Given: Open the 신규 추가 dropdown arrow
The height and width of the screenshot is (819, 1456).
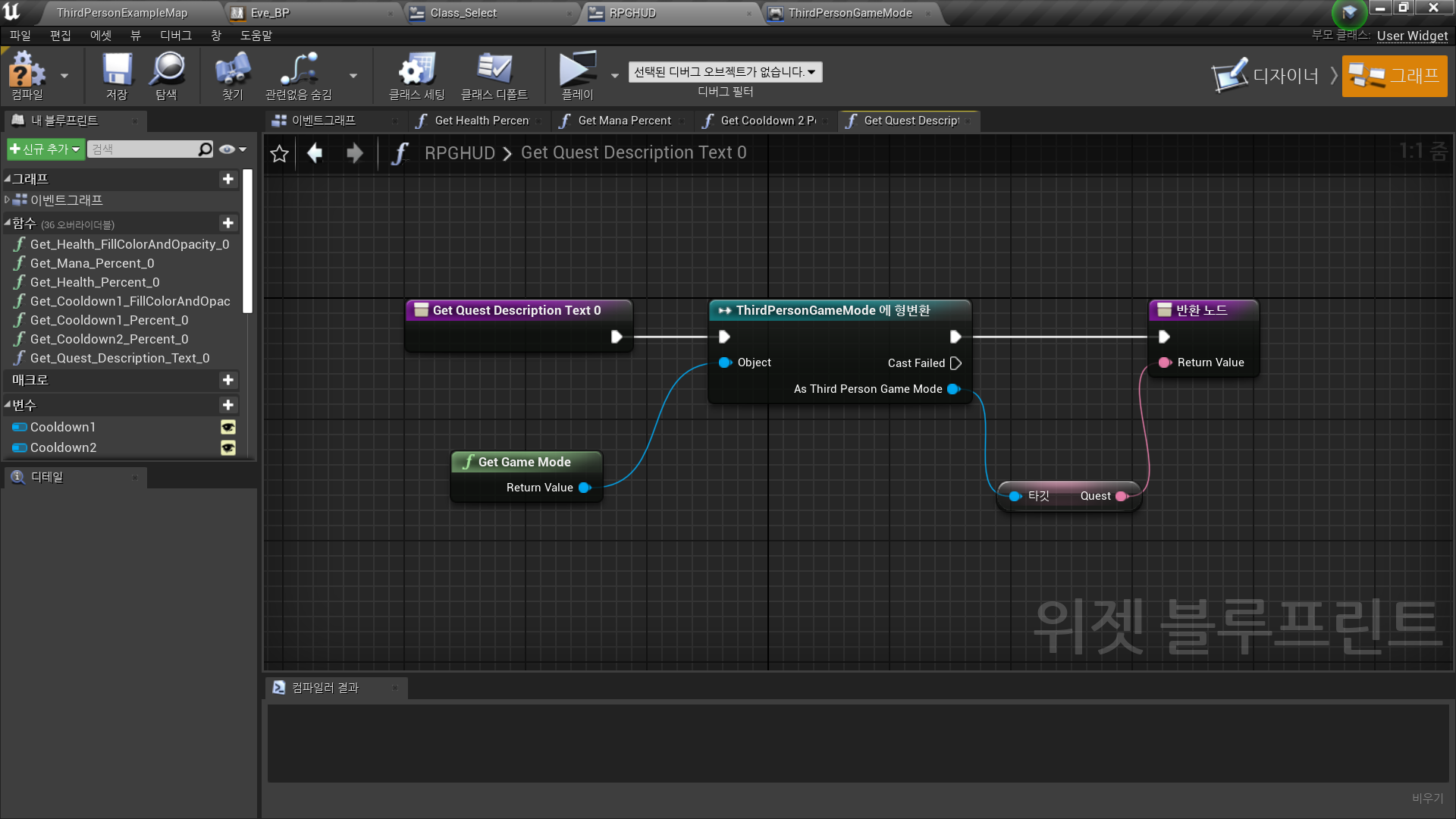Looking at the screenshot, I should point(74,149).
